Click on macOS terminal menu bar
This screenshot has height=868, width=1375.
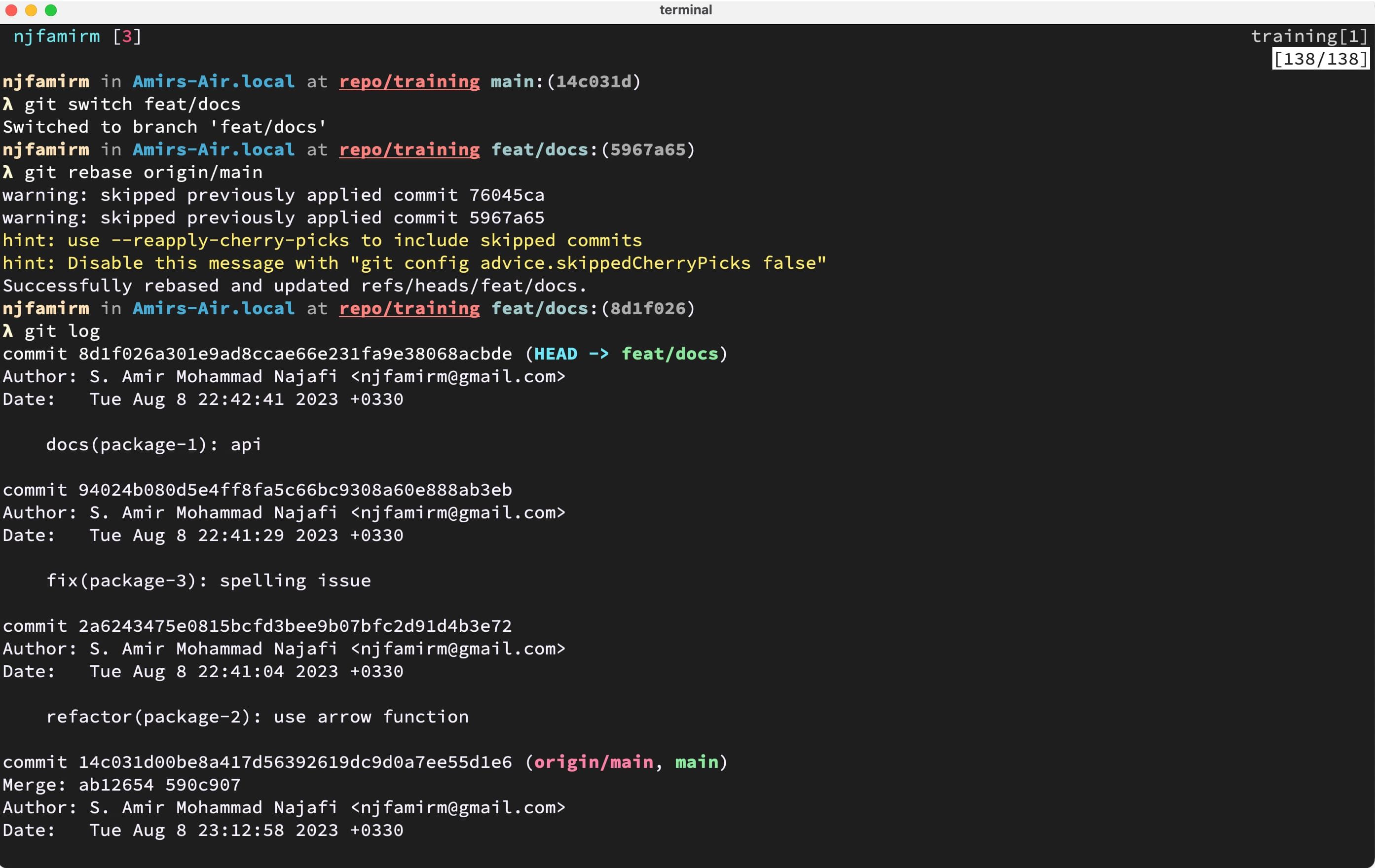tap(687, 10)
